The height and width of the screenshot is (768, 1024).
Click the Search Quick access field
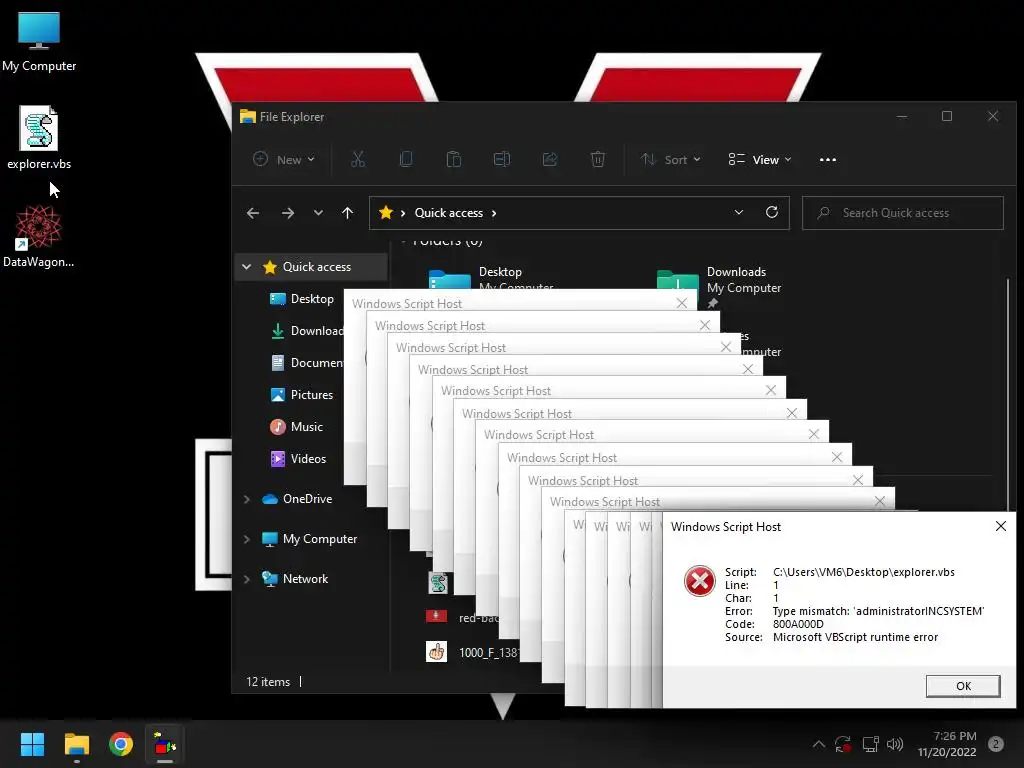pos(903,213)
